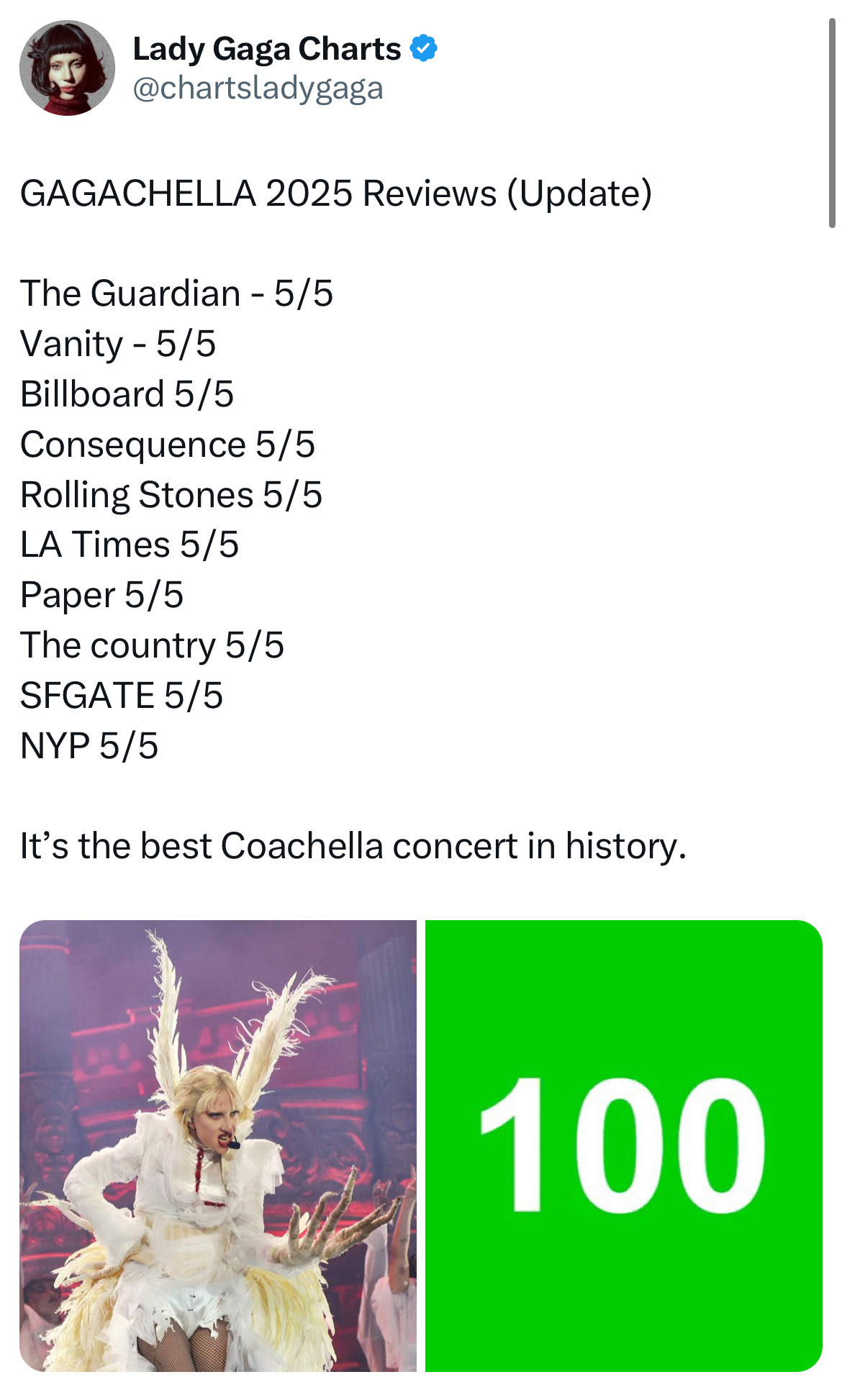Open the Lady Gaga Charts profile avatar
The image size is (842, 1400).
coord(67,68)
